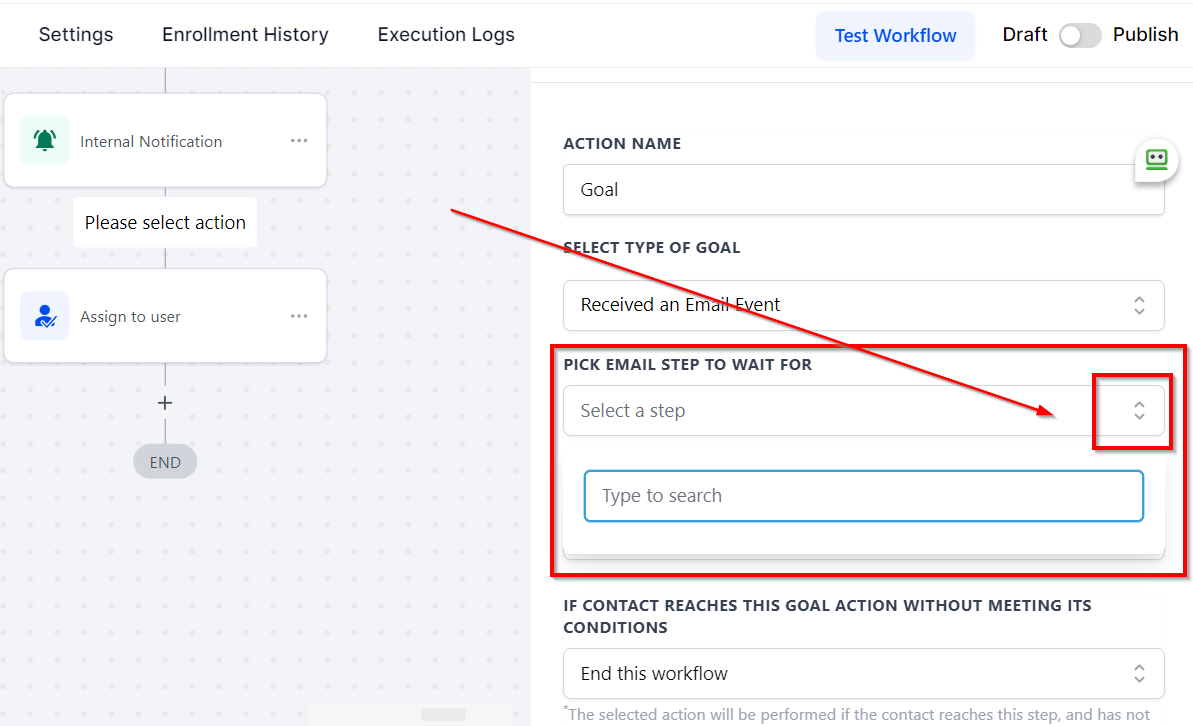1193x726 pixels.
Task: Click the Internal Notification bell icon
Action: 45,141
